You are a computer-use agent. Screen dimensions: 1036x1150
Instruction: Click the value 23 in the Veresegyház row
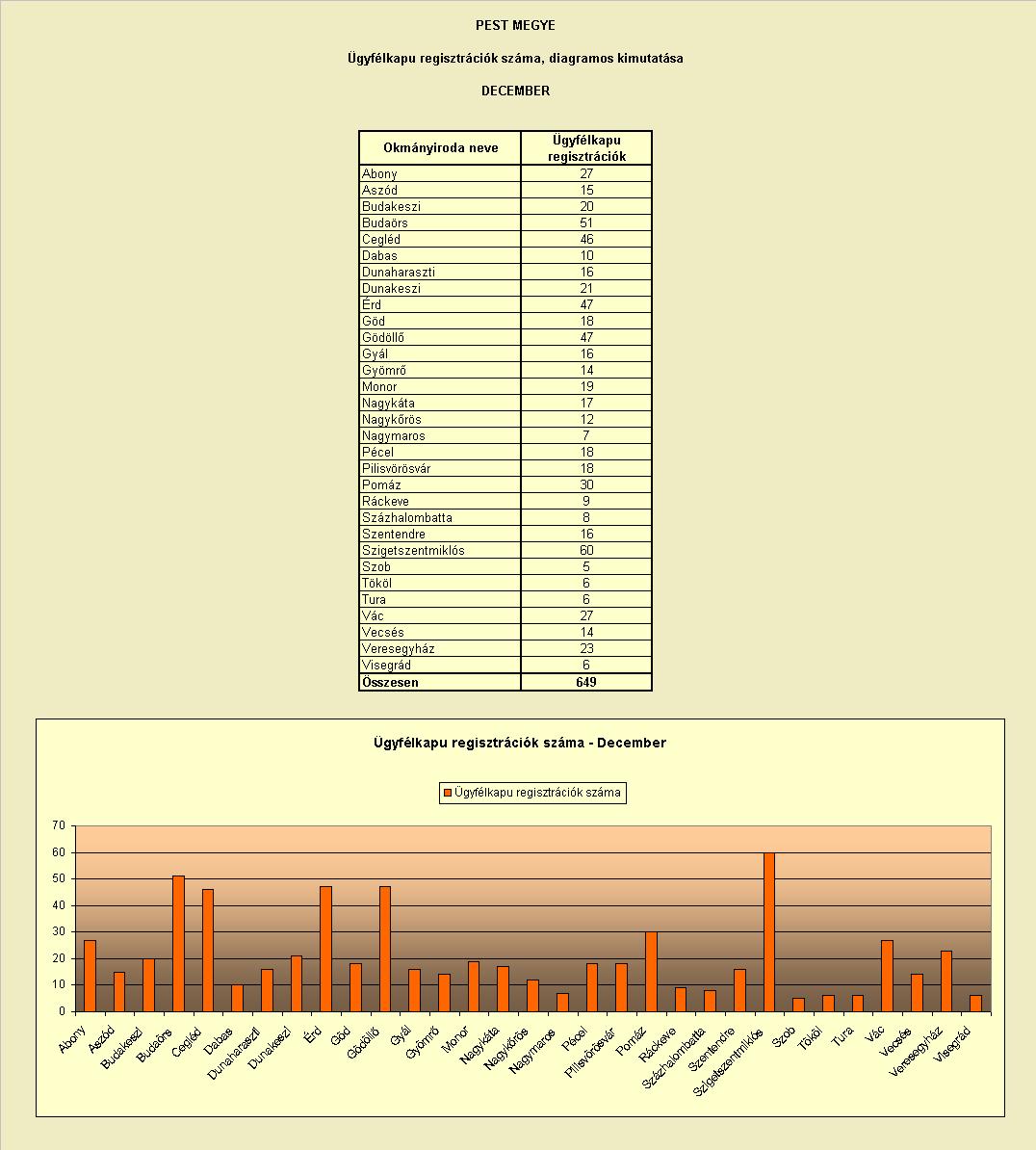[x=586, y=649]
